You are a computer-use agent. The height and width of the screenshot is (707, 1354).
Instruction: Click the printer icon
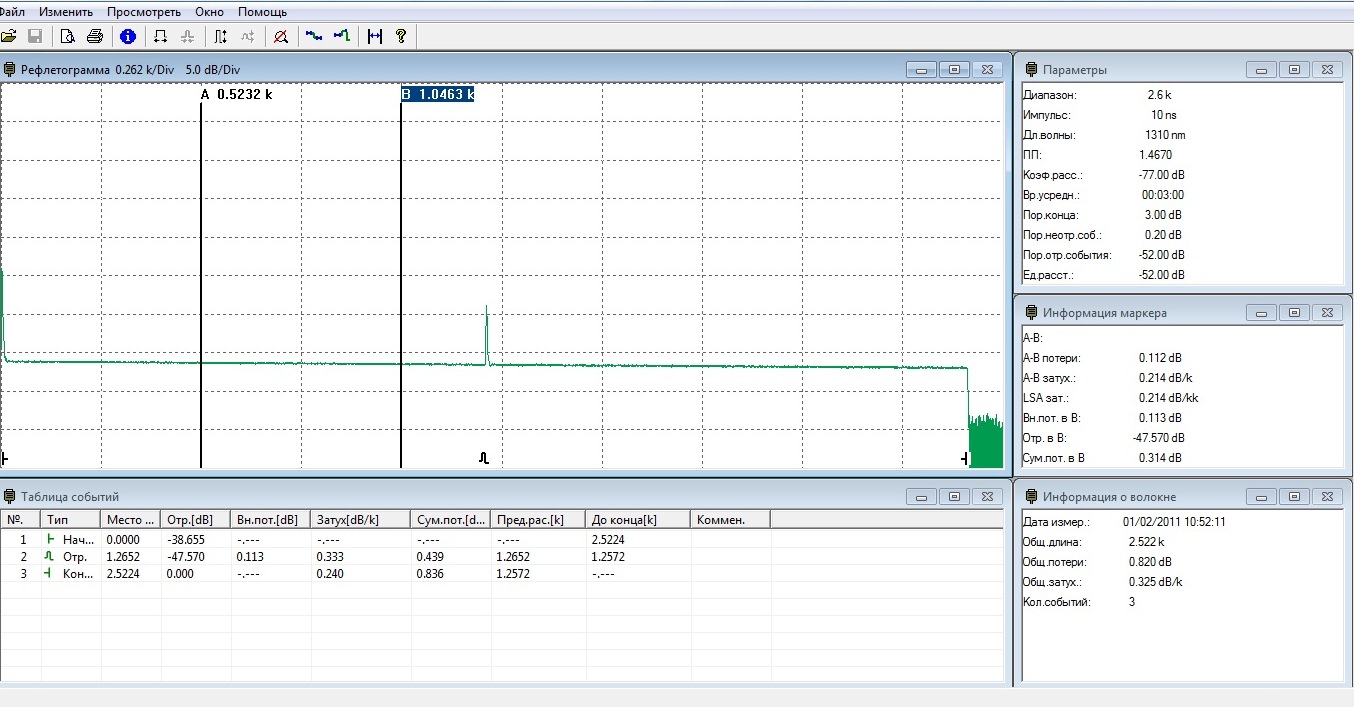95,37
